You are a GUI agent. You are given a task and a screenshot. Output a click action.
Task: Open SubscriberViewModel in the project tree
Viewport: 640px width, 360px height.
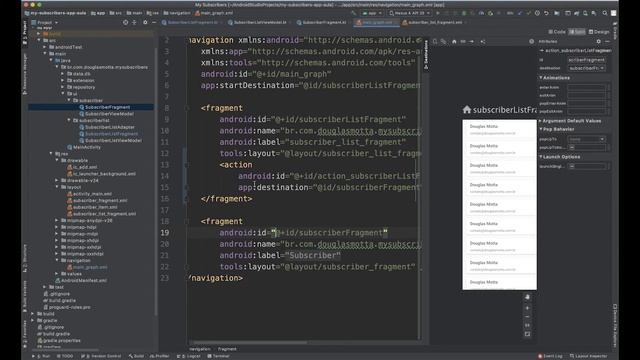[x=109, y=114]
